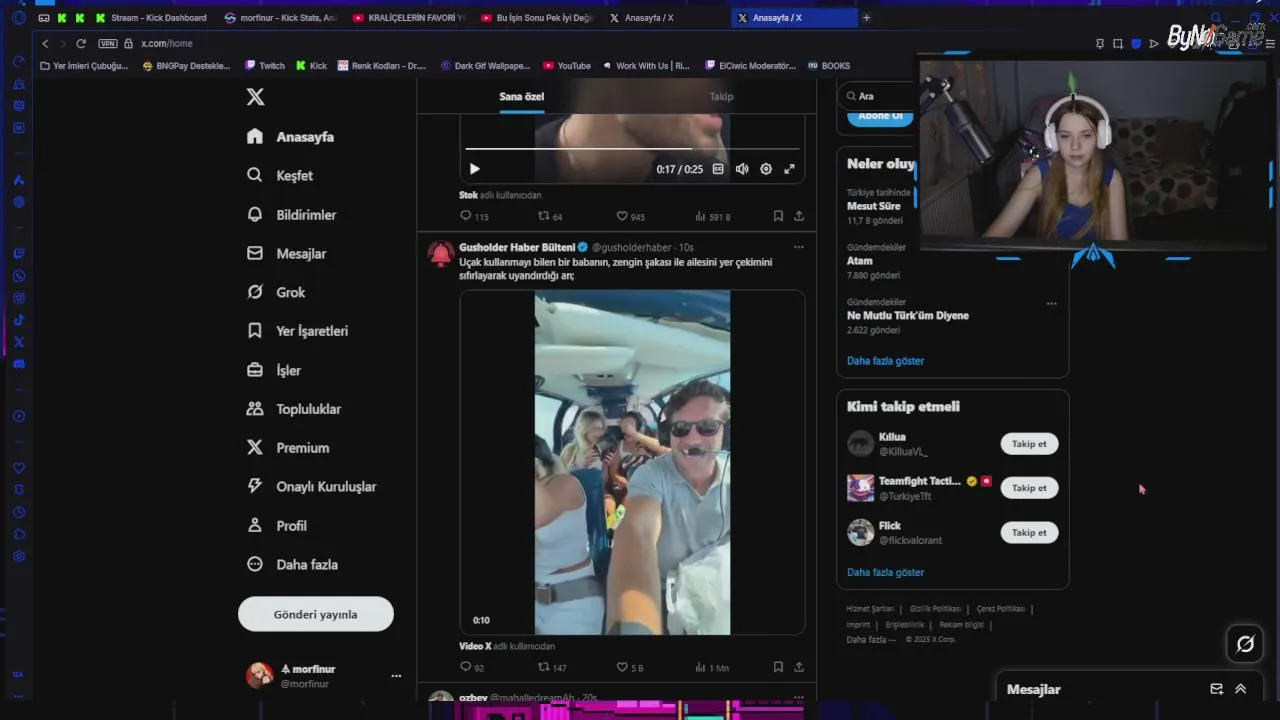Bookmark the top video post
Viewport: 1280px width, 720px height.
click(x=778, y=216)
